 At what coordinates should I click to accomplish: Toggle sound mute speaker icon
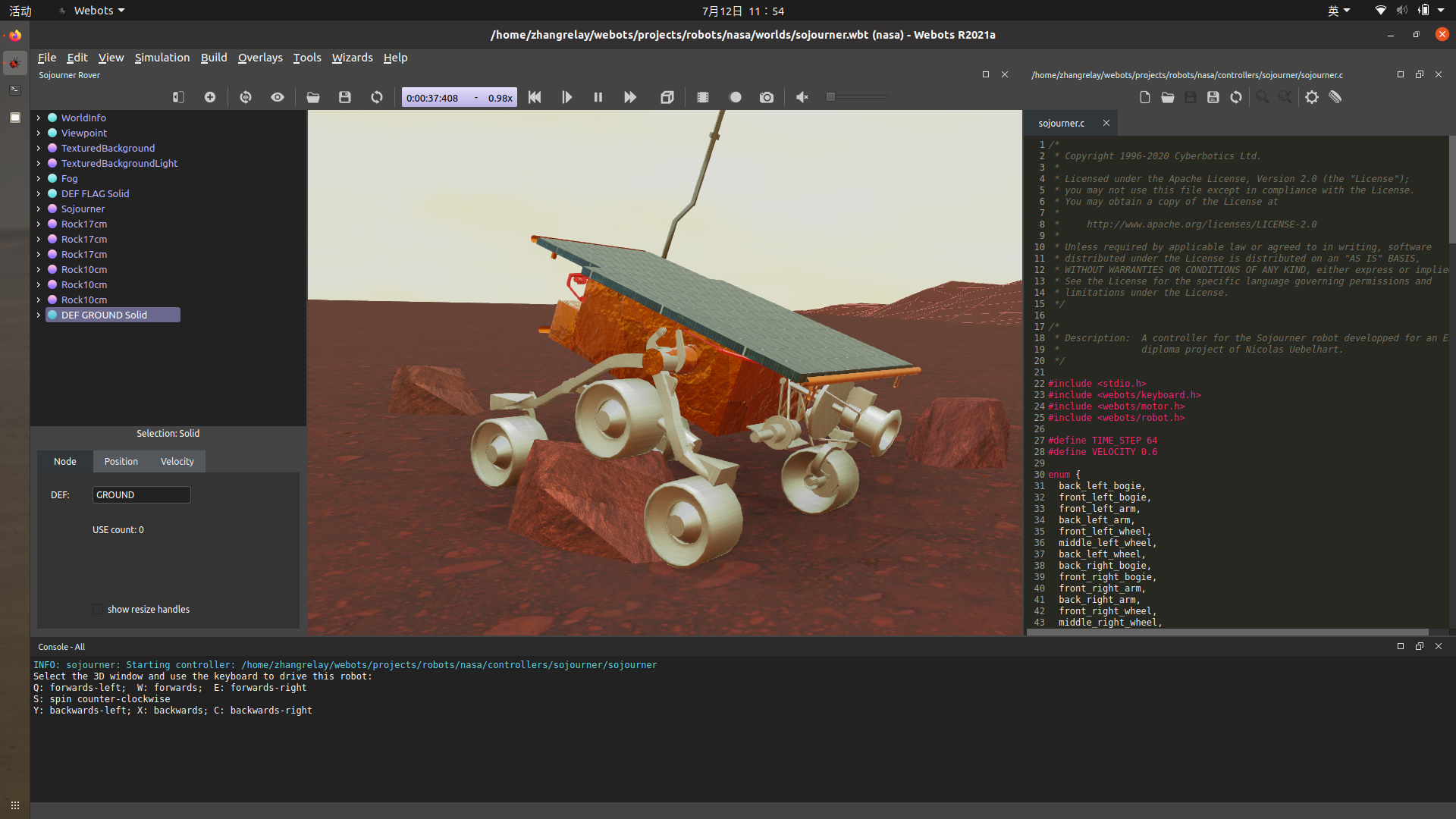[802, 97]
